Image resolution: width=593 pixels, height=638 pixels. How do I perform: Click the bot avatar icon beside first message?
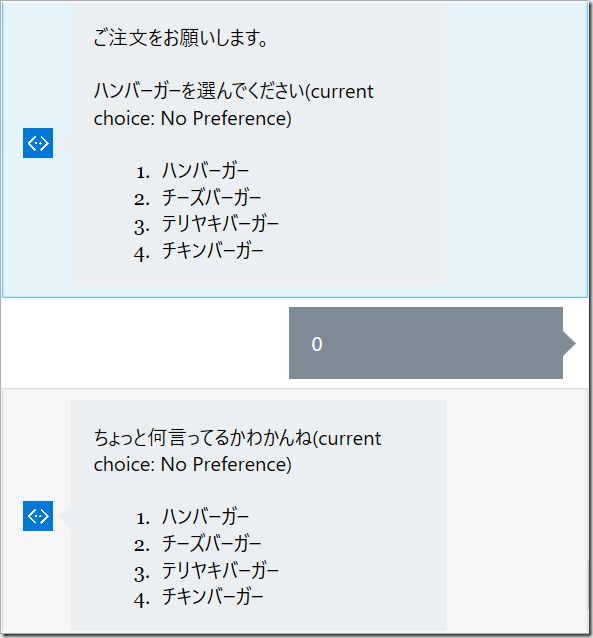(x=38, y=143)
